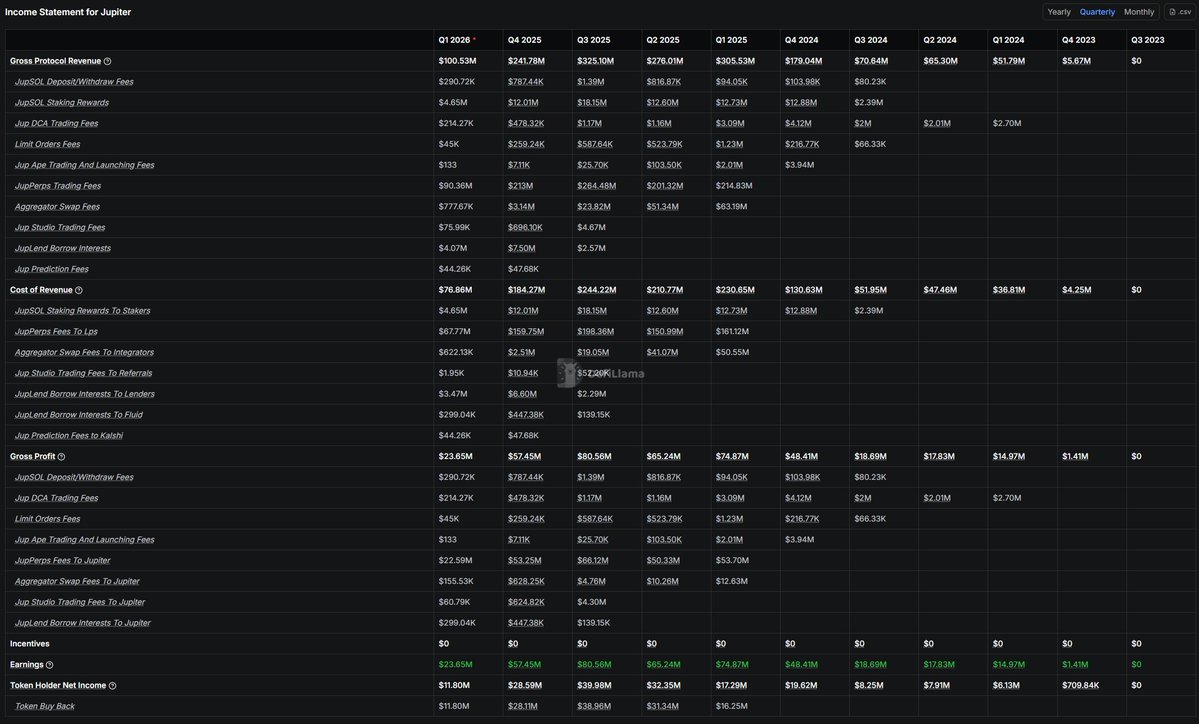Image resolution: width=1199 pixels, height=724 pixels.
Task: Click the Q4 2025 column header
Action: tap(524, 40)
